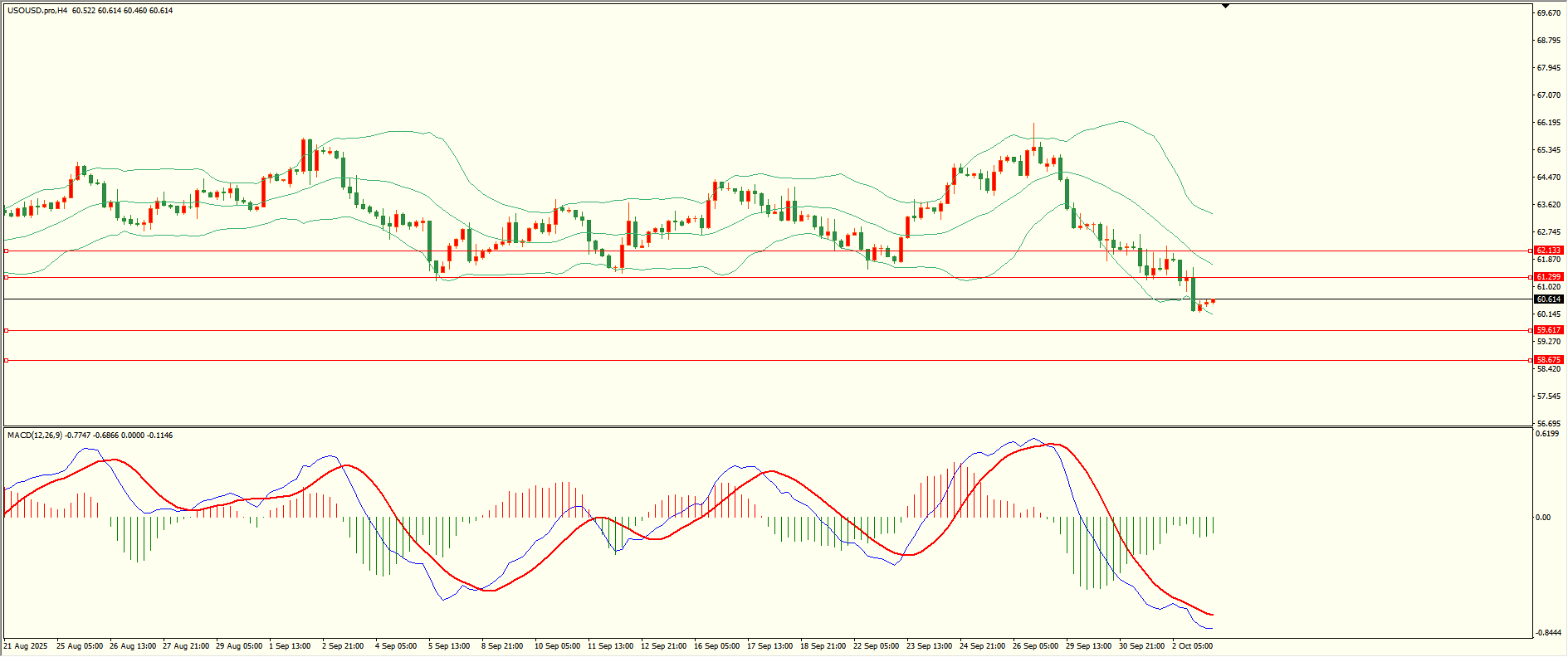Screen dimensions: 1568x657
Task: Click the 56.695 value on price scale
Action: point(1548,423)
